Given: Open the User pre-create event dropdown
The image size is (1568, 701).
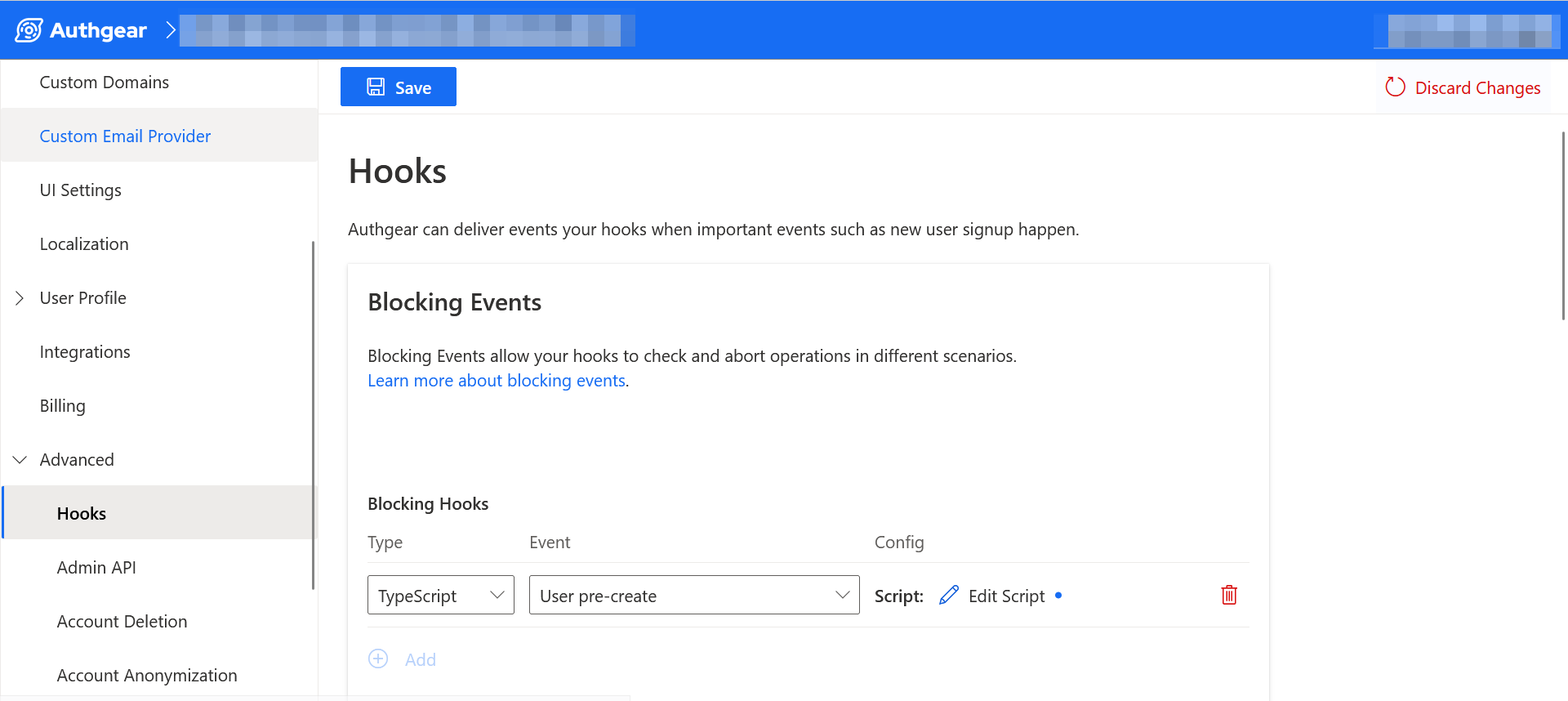Looking at the screenshot, I should coord(694,595).
